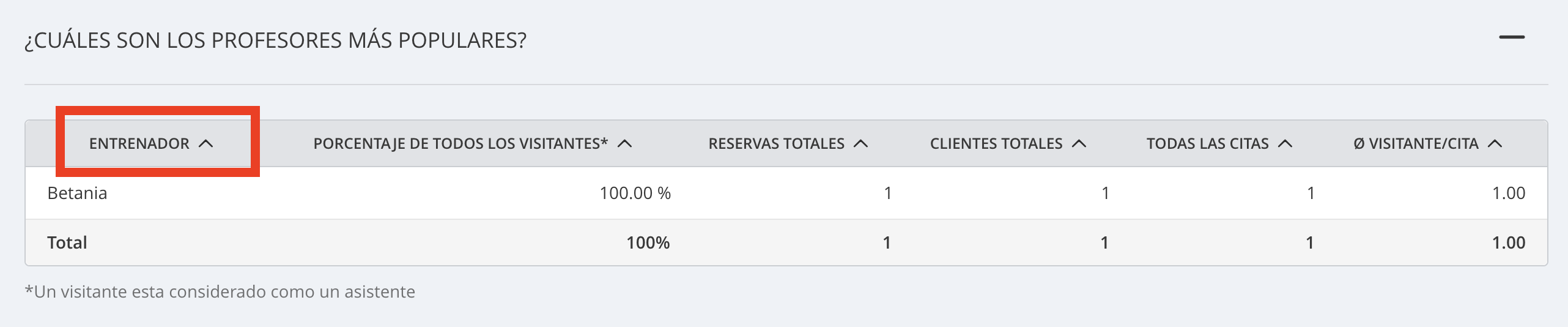Click the 1.00 value in Betania row
Viewport: 1568px width, 327px height.
click(x=1509, y=193)
